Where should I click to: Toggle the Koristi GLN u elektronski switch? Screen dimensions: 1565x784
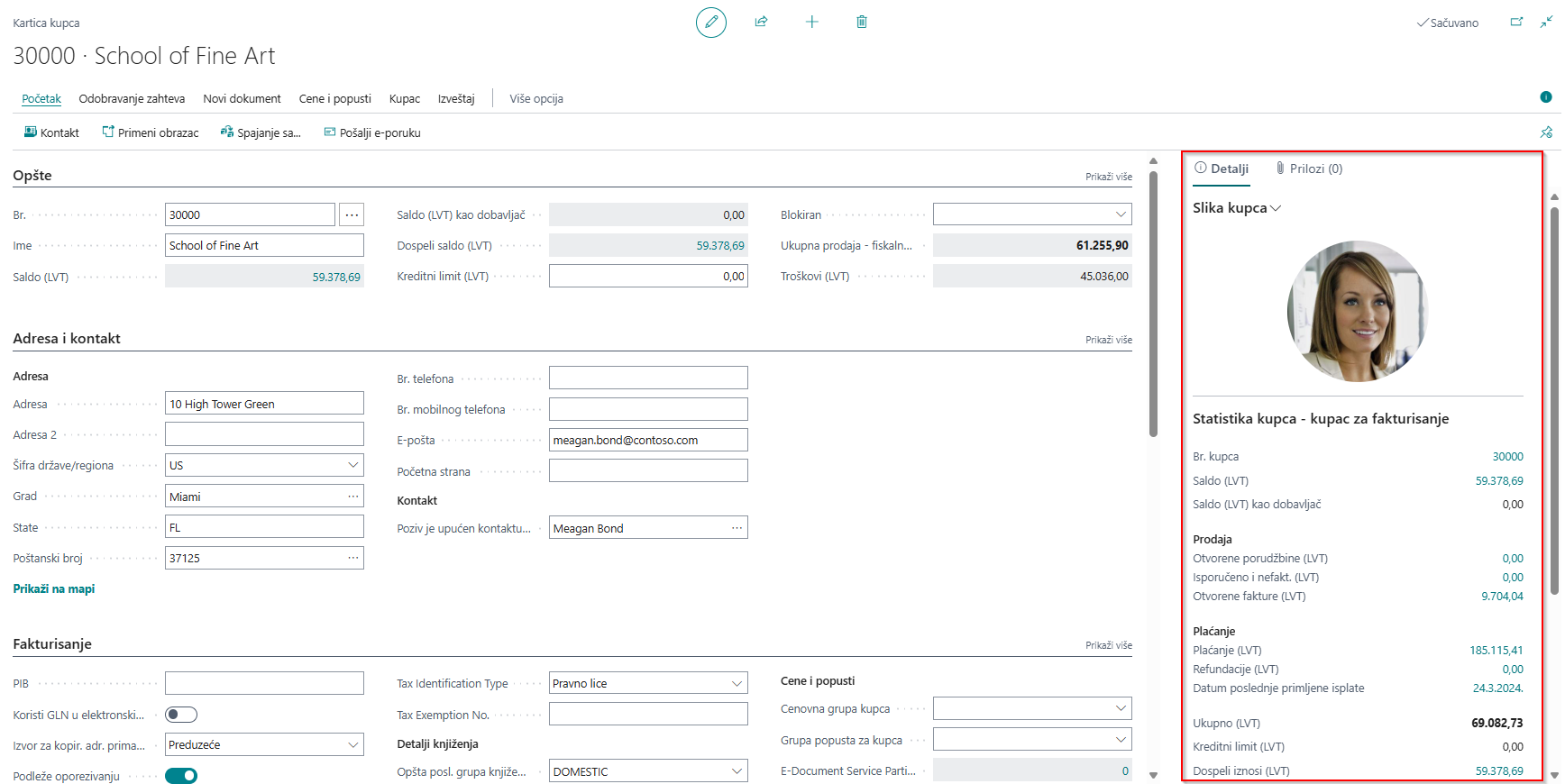[181, 715]
